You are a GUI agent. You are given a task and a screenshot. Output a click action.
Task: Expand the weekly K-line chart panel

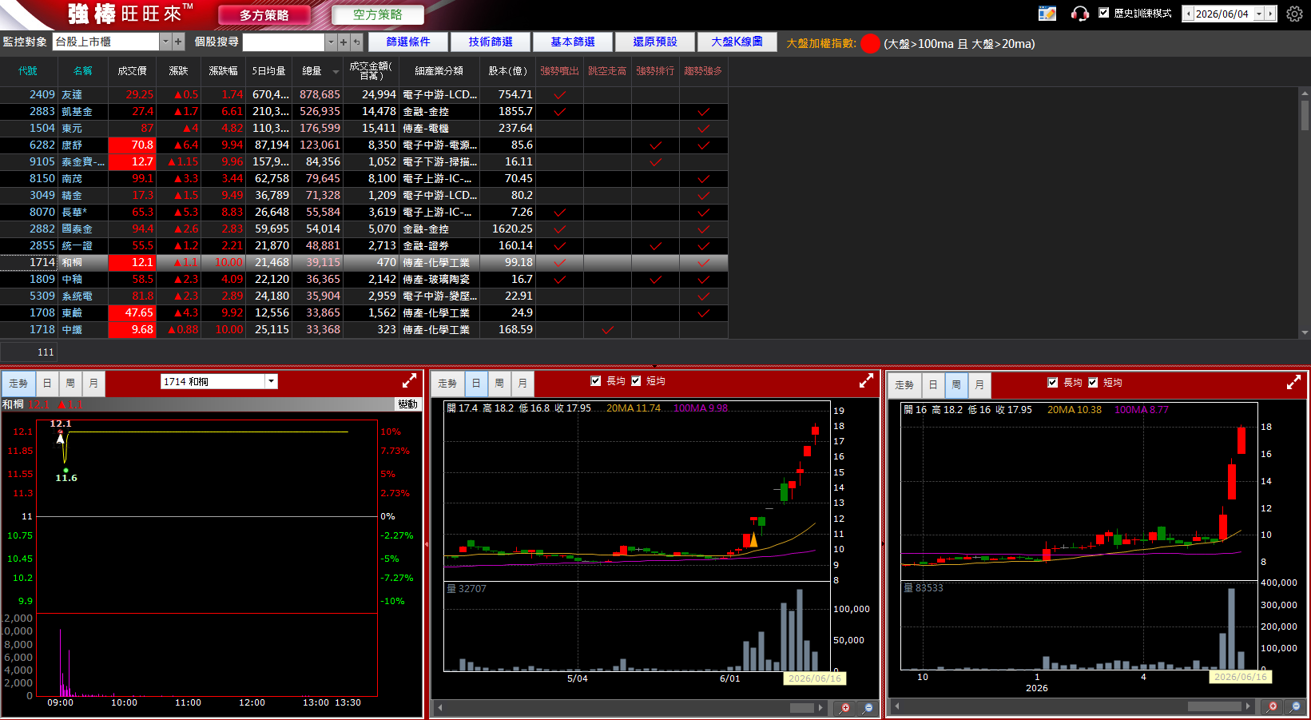(1294, 382)
